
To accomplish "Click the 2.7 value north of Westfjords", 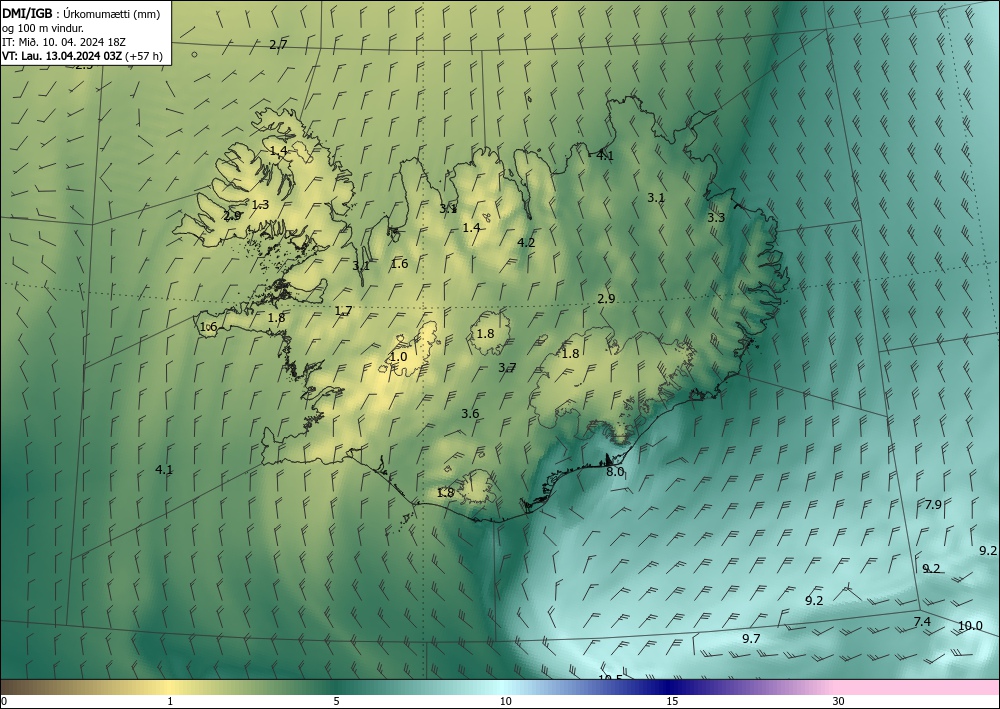I will pos(279,45).
